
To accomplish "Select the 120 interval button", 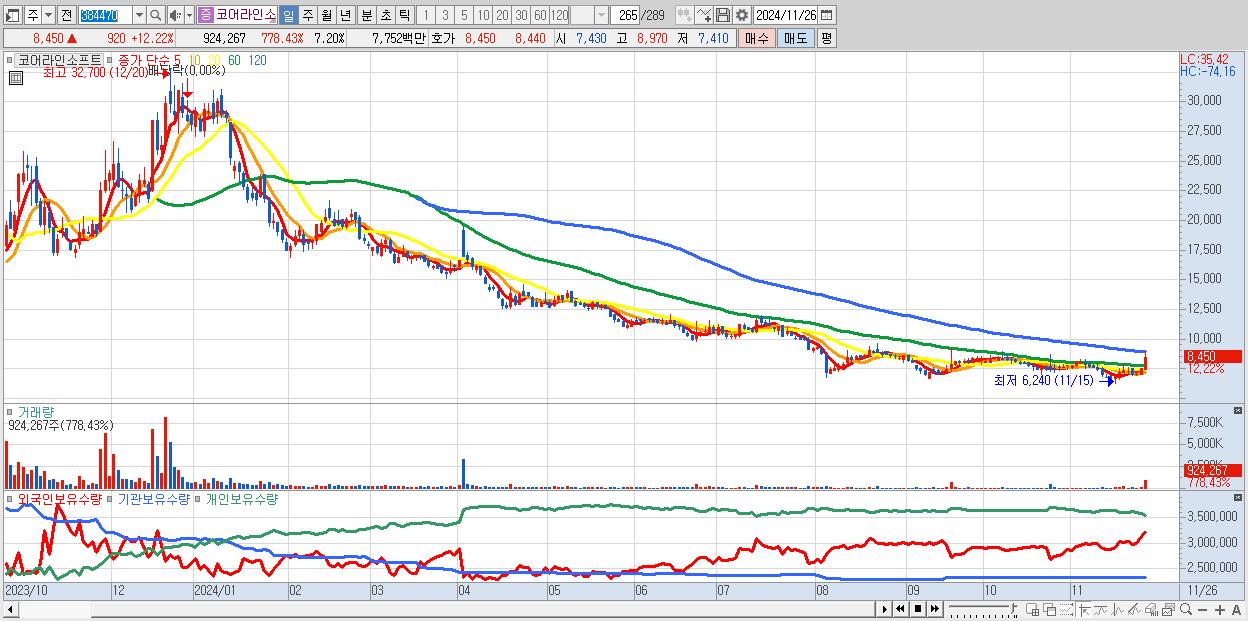I will (x=559, y=15).
